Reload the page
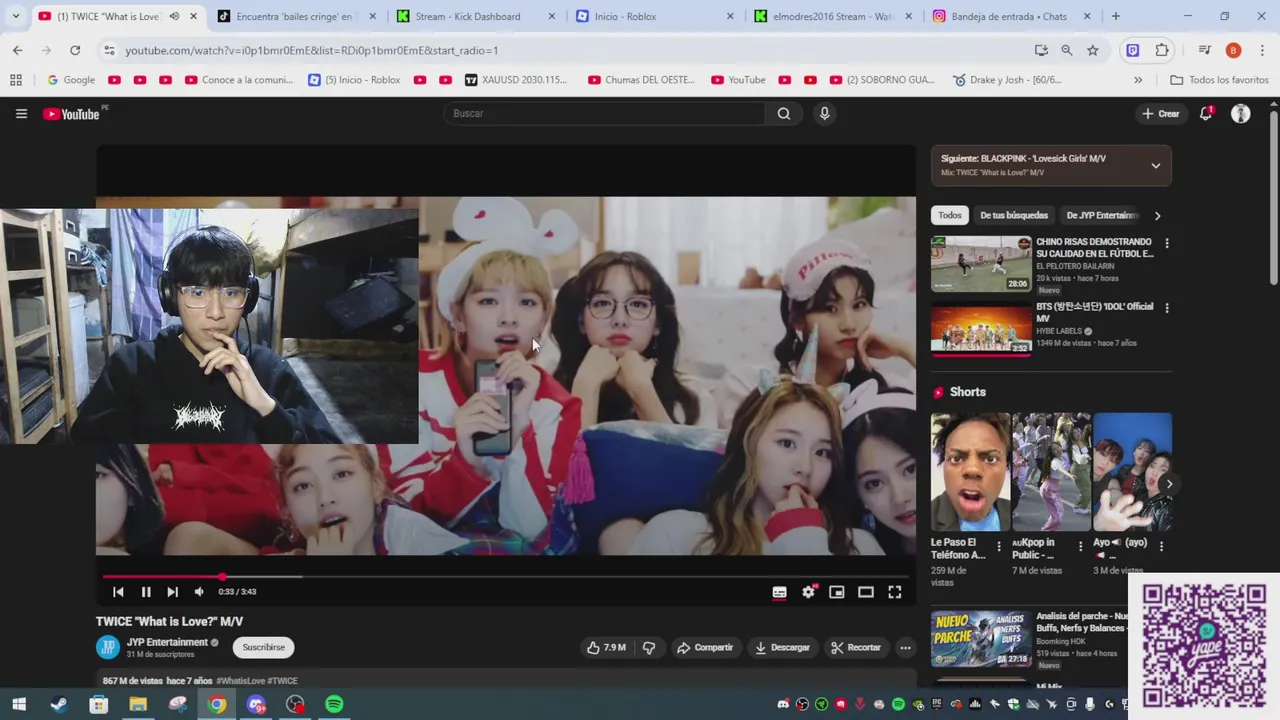 click(x=75, y=50)
